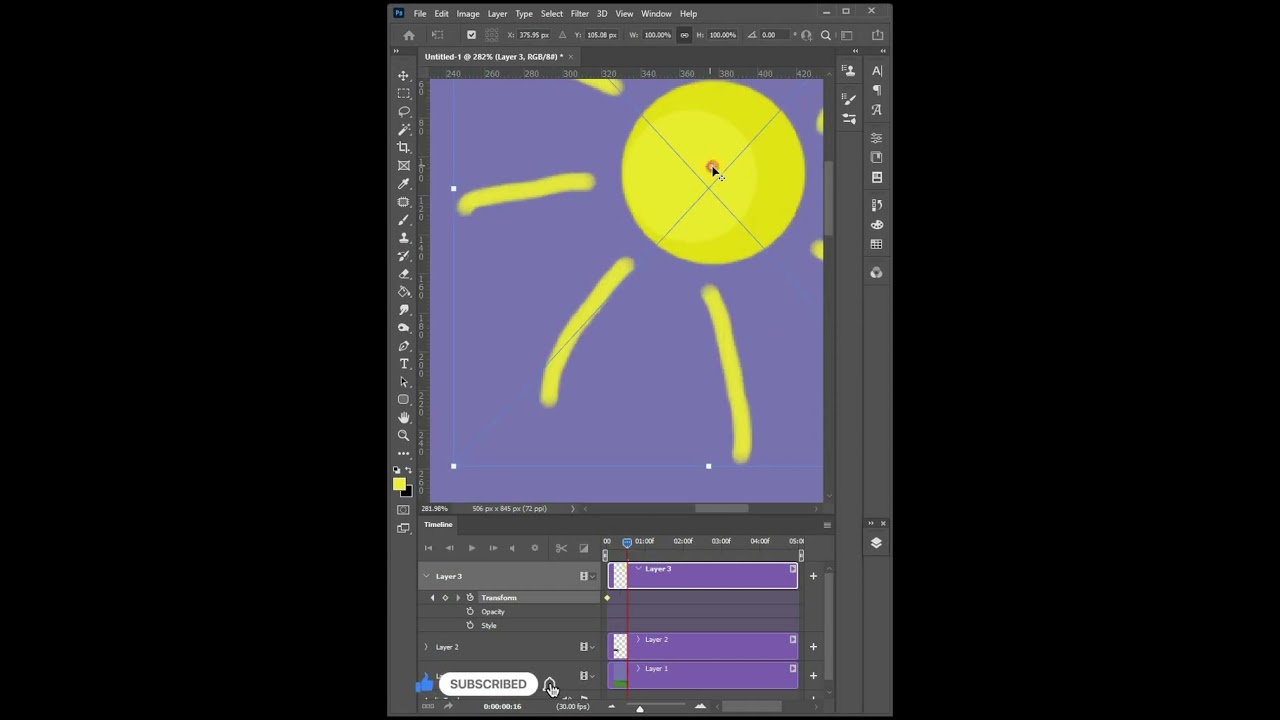This screenshot has height=720, width=1280.
Task: Select the Pen tool
Action: pos(404,346)
